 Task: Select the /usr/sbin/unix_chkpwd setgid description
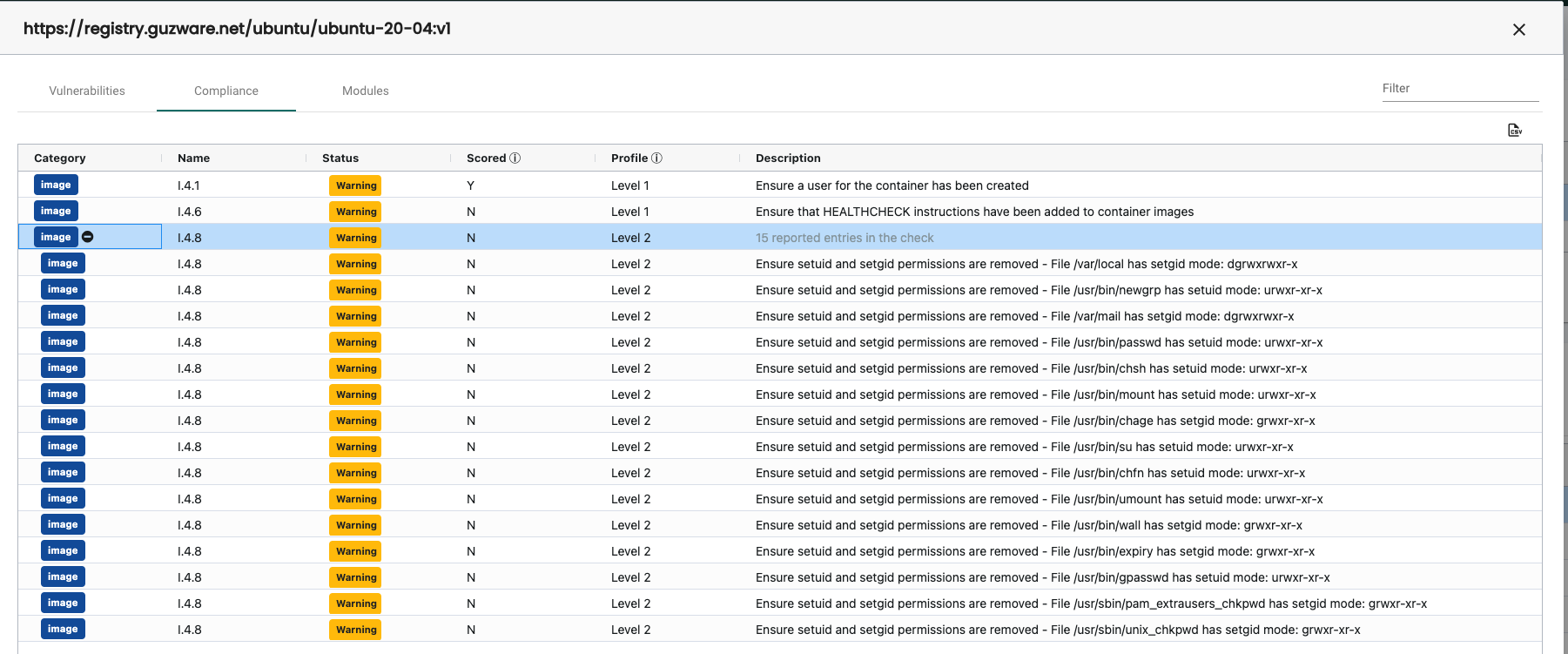click(x=1058, y=630)
